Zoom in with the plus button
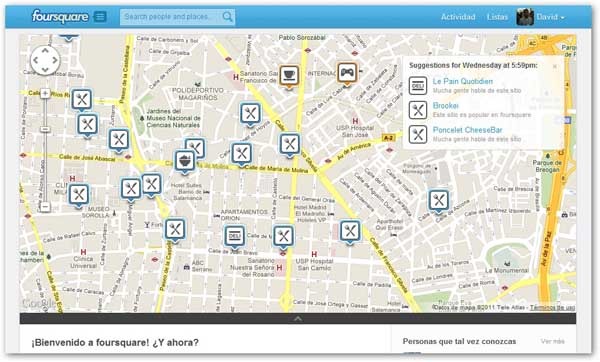 45,93
